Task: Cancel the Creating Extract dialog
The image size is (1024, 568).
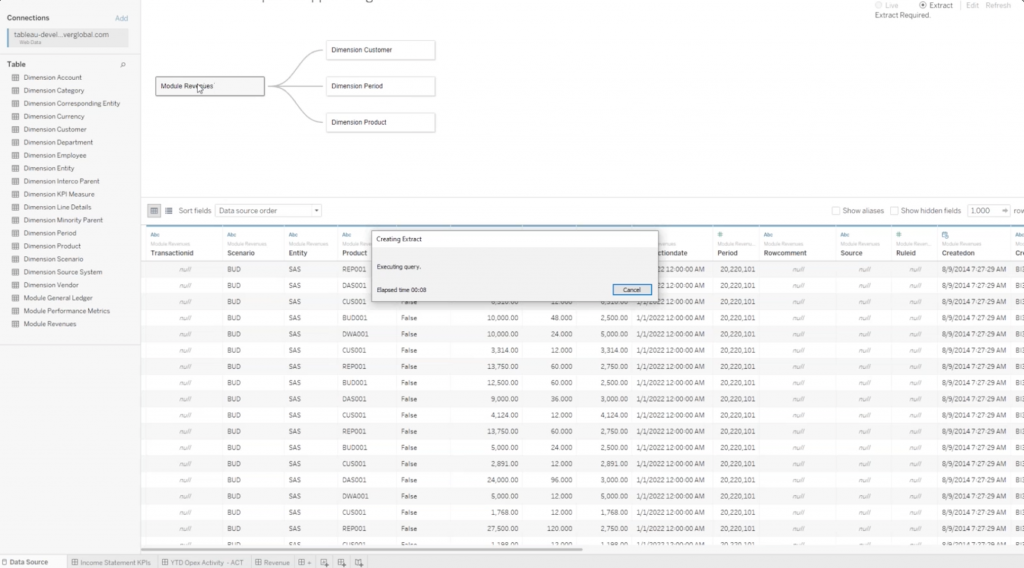Action: (x=631, y=289)
